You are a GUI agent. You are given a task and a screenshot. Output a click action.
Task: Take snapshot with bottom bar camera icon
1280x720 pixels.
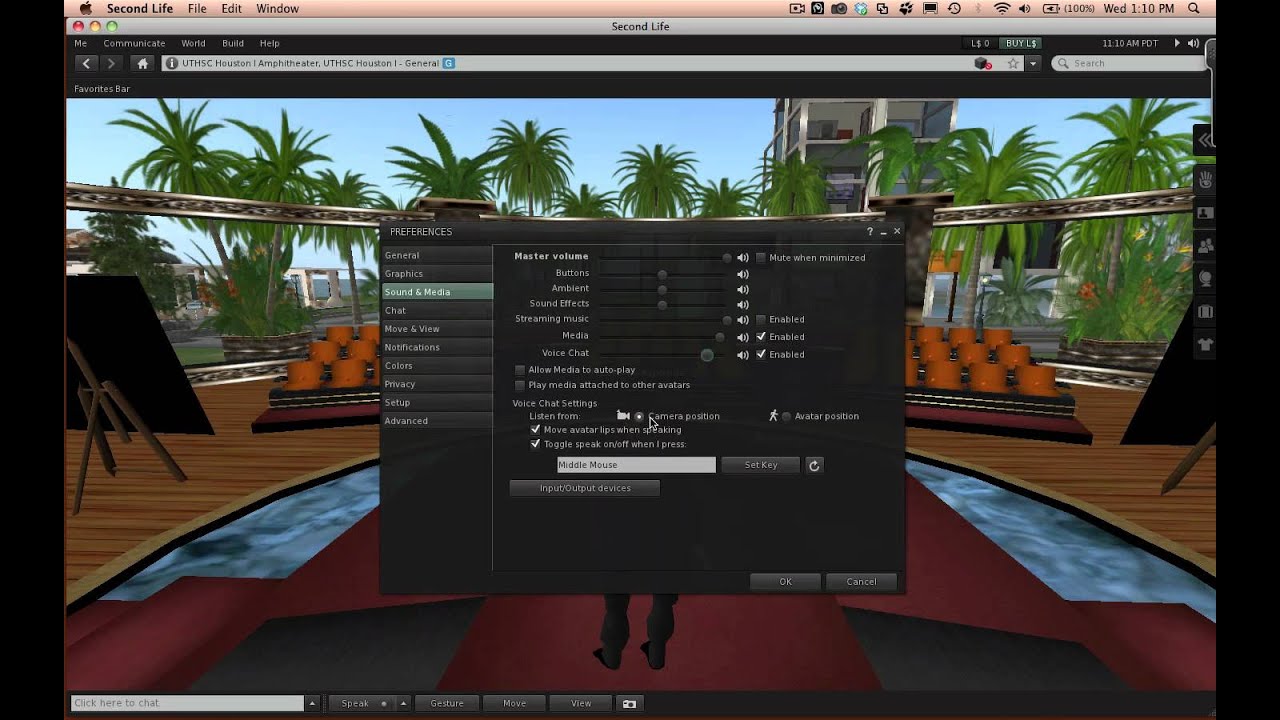click(x=629, y=703)
